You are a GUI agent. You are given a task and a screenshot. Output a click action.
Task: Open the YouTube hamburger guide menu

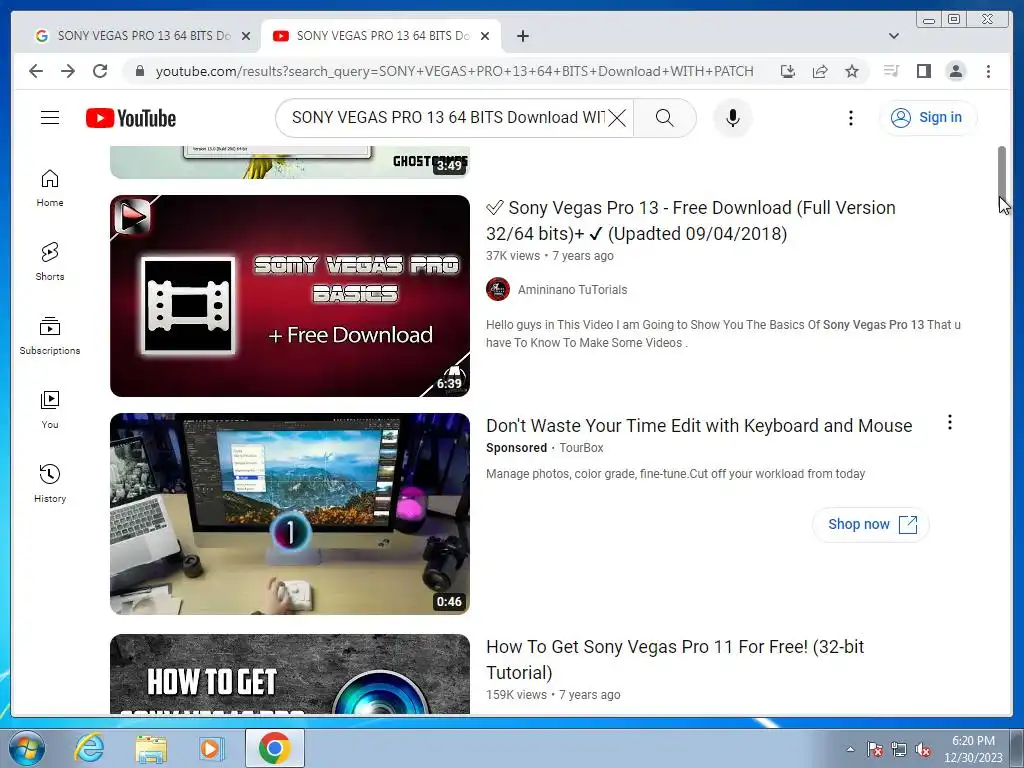click(x=50, y=118)
